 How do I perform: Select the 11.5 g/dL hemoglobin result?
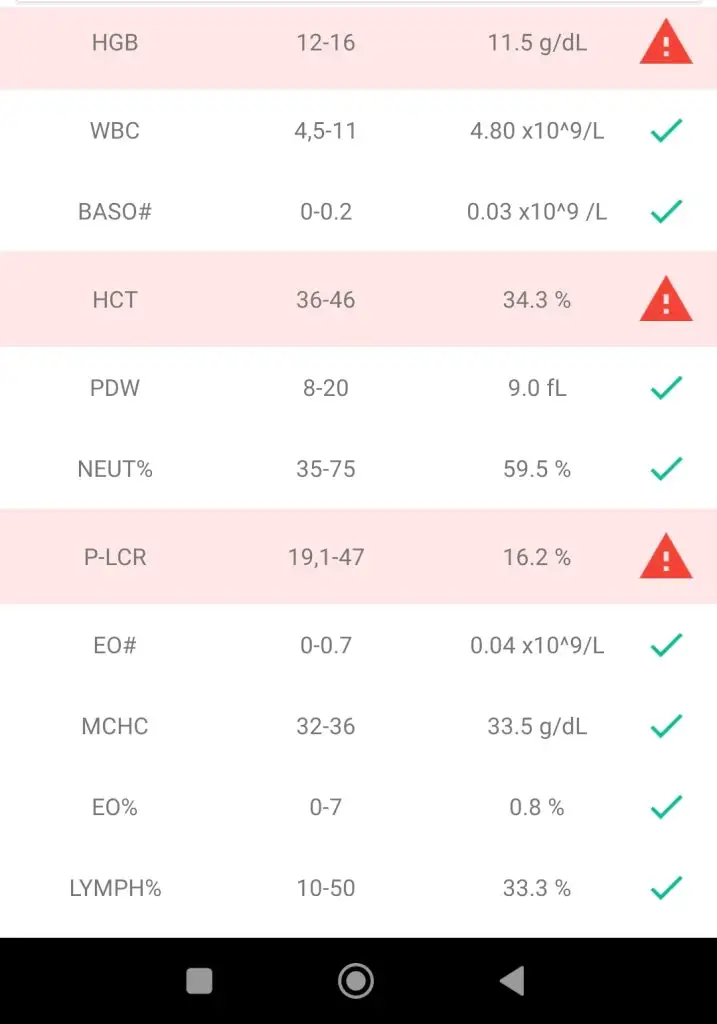[x=537, y=43]
